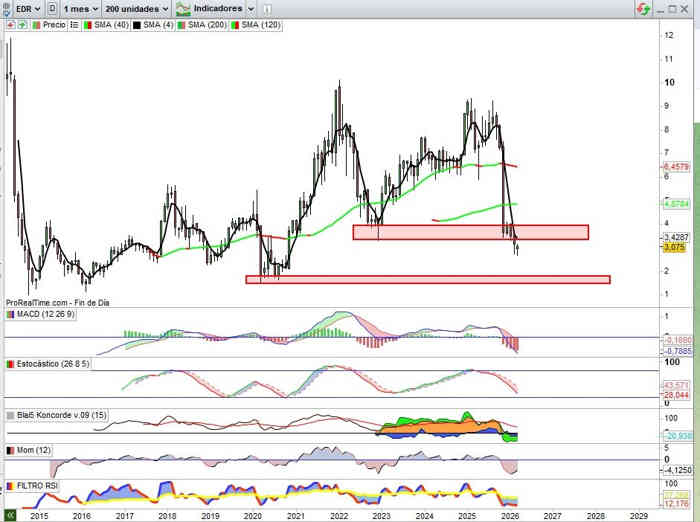The width and height of the screenshot is (700, 522).
Task: Click the SMA (4) black color swatch
Action: point(136,23)
